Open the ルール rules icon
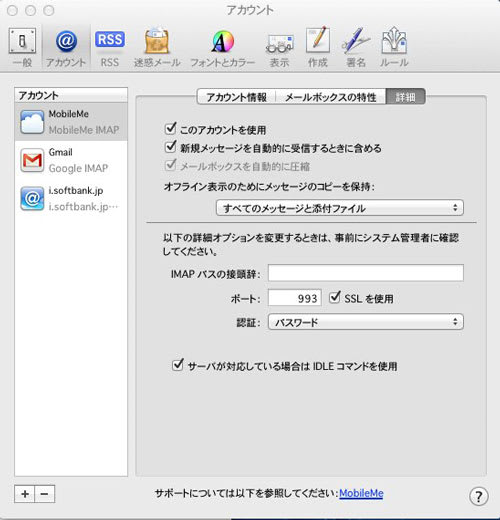 (x=394, y=47)
